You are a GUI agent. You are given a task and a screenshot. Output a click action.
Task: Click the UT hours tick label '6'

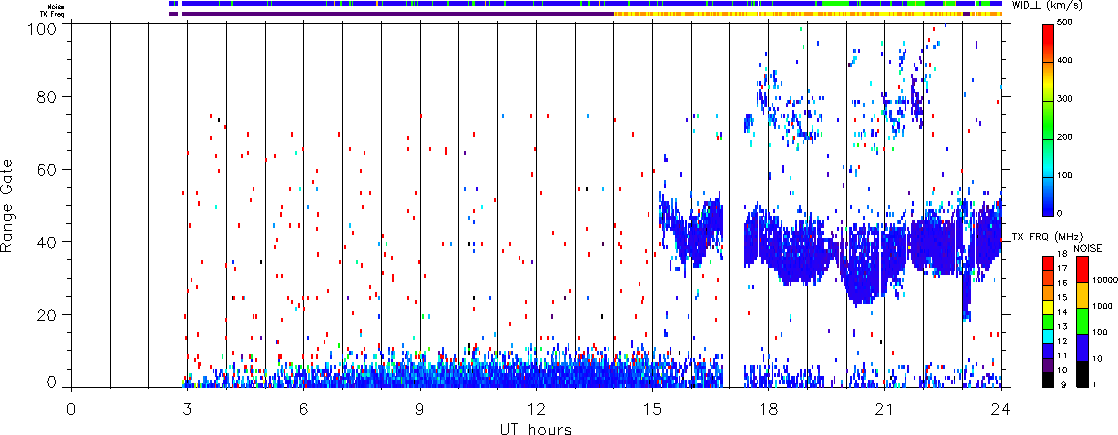[x=303, y=407]
